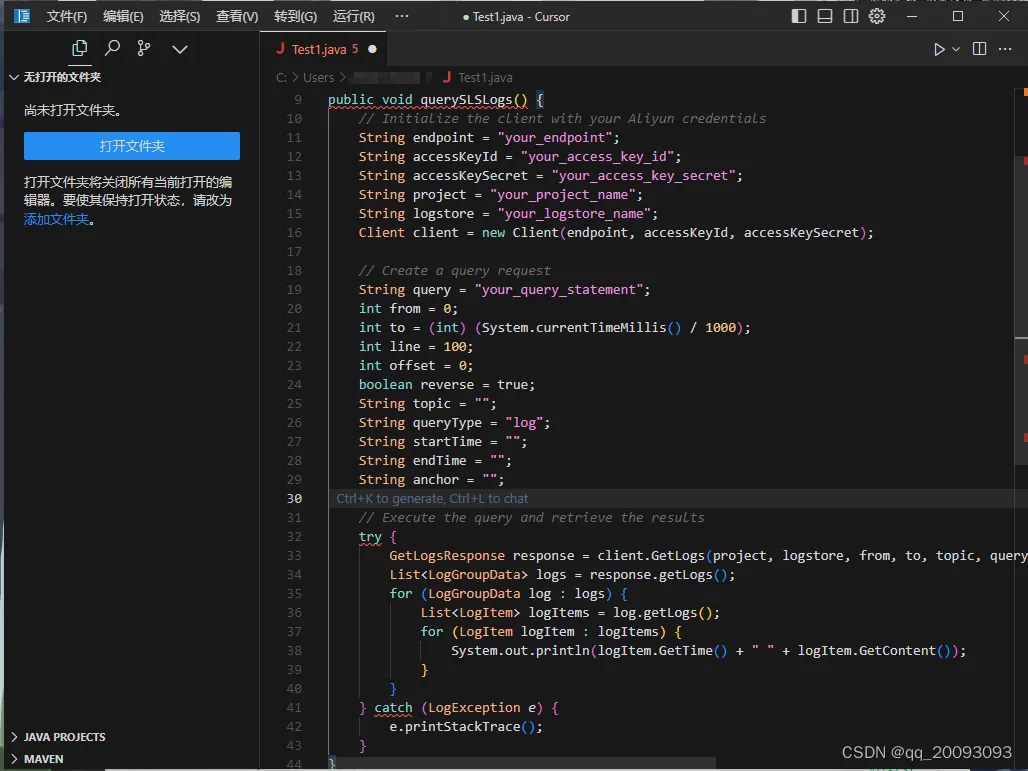This screenshot has height=771, width=1028.
Task: Open the 编辑(E) menu
Action: click(x=123, y=16)
